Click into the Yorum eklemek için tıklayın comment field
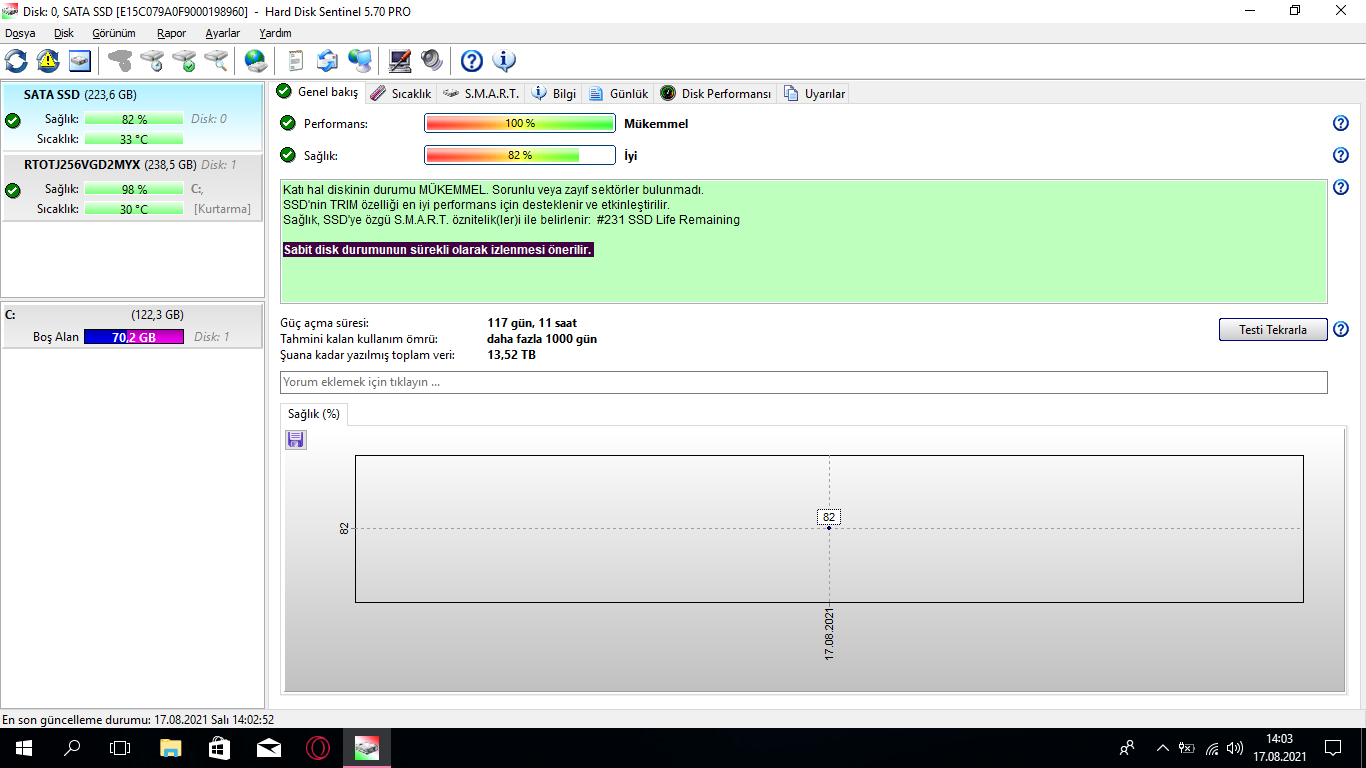 click(804, 382)
